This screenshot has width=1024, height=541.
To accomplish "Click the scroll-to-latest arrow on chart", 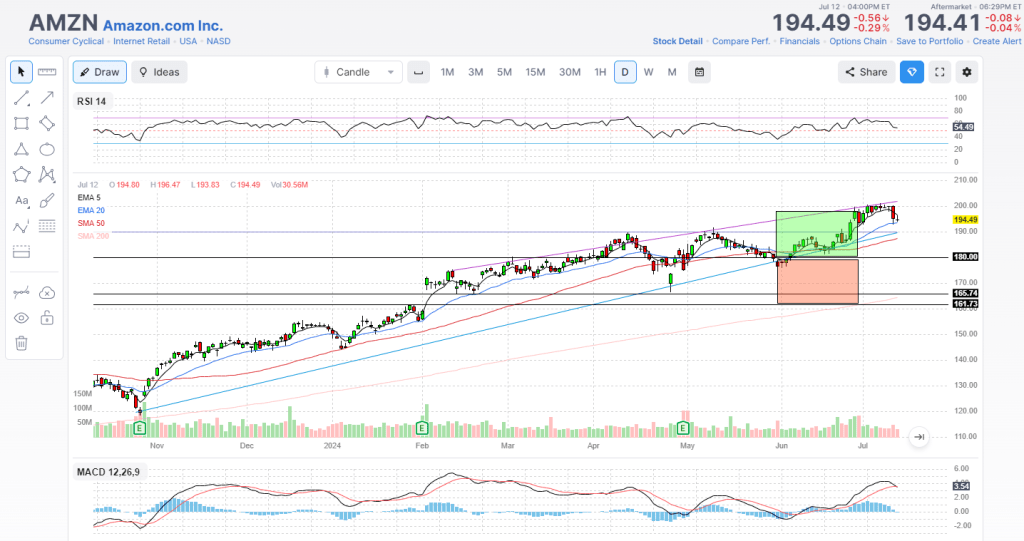I will tap(919, 436).
